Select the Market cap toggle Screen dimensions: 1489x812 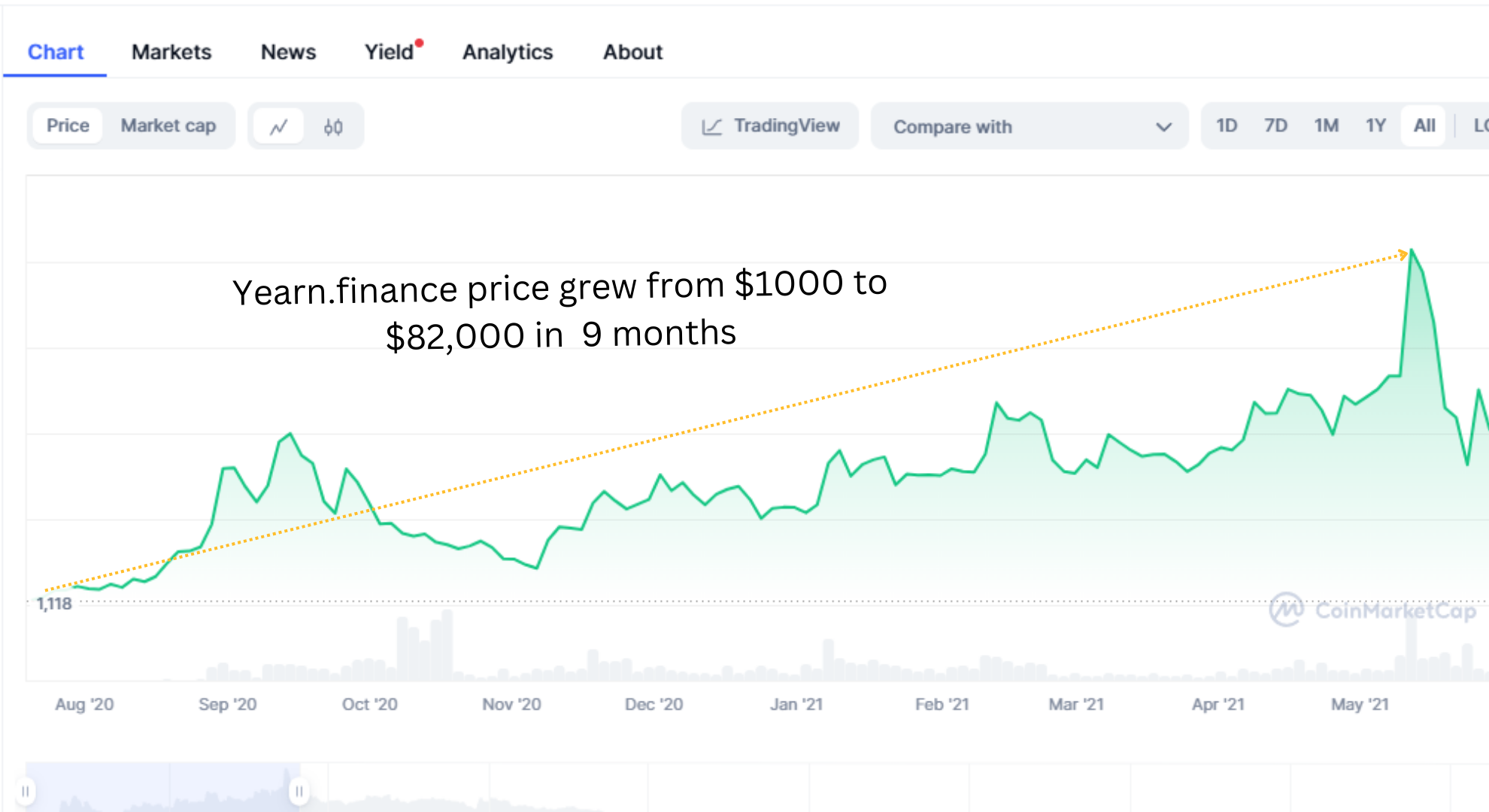pos(168,126)
